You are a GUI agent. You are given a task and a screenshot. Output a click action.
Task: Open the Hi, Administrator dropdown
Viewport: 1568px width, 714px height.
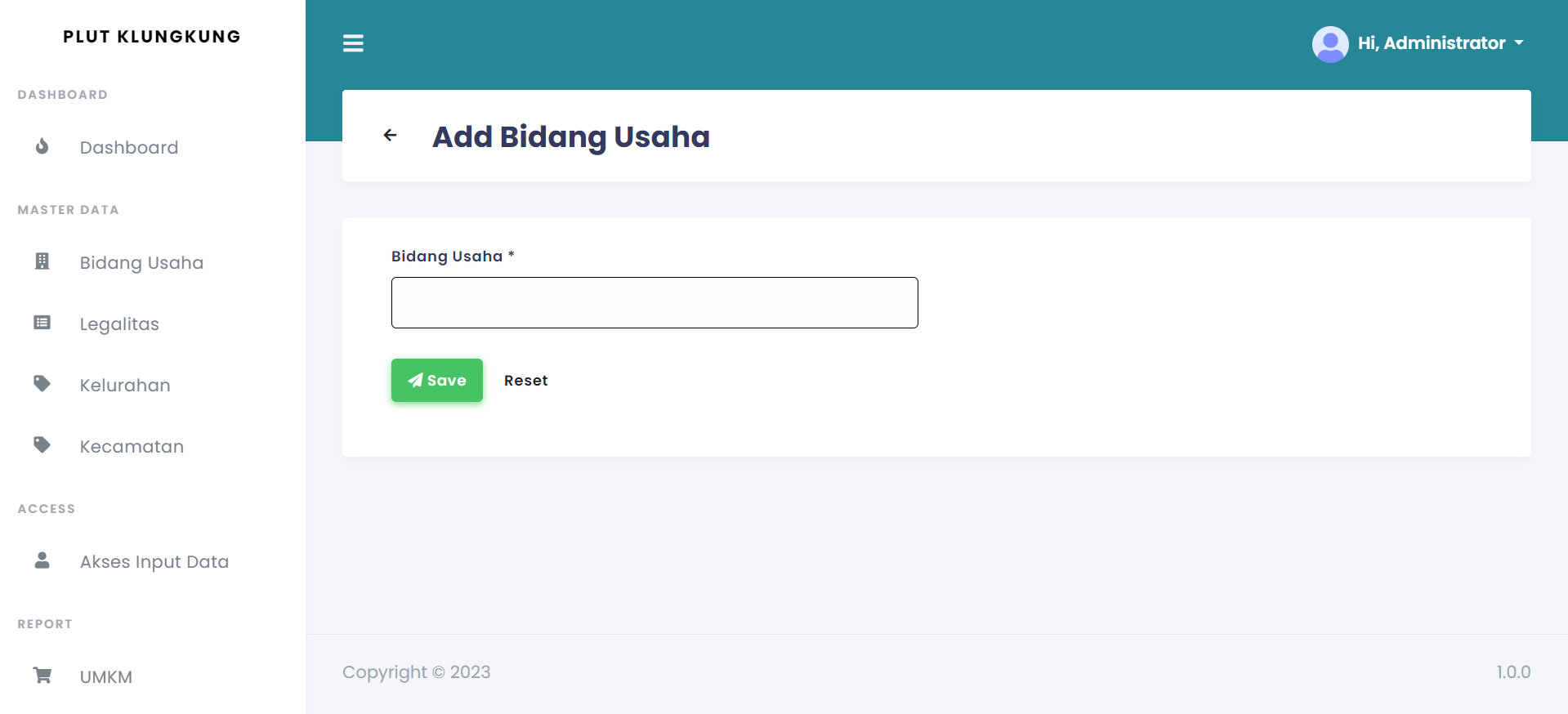pos(1432,43)
